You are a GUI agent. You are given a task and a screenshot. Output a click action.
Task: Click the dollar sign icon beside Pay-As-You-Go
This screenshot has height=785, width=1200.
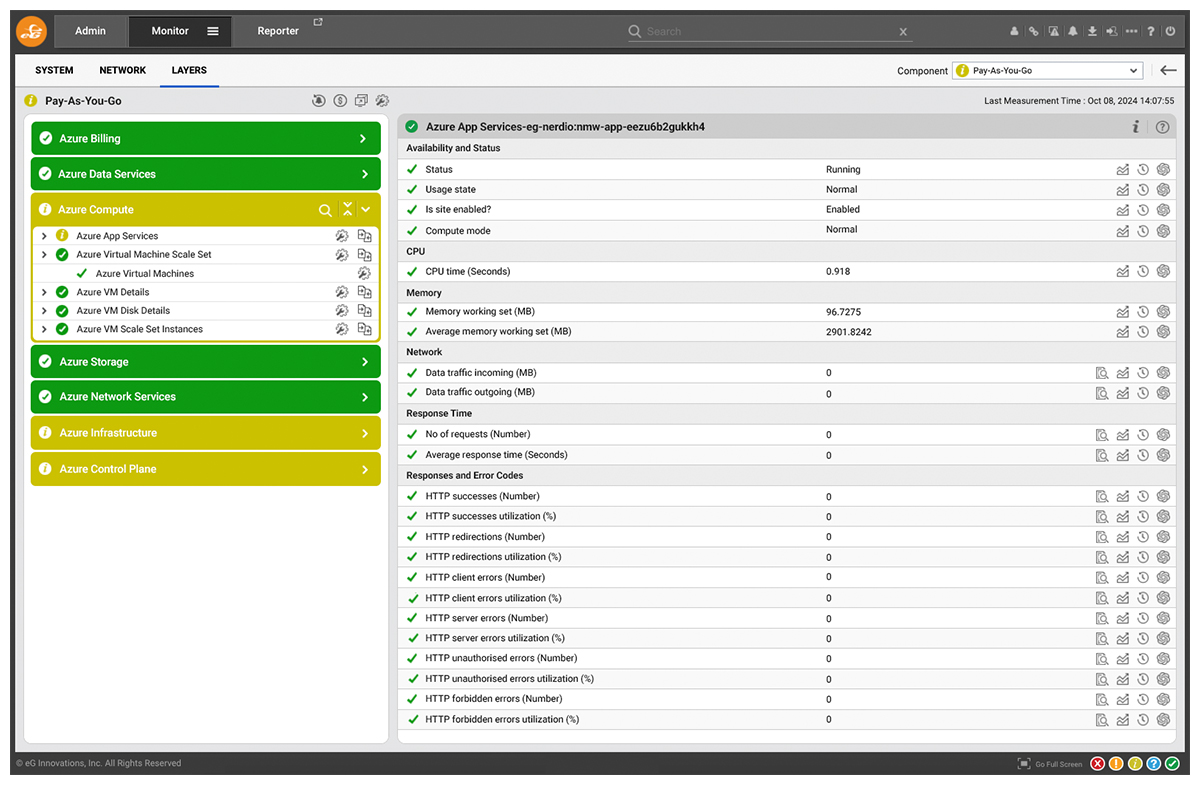coord(340,100)
